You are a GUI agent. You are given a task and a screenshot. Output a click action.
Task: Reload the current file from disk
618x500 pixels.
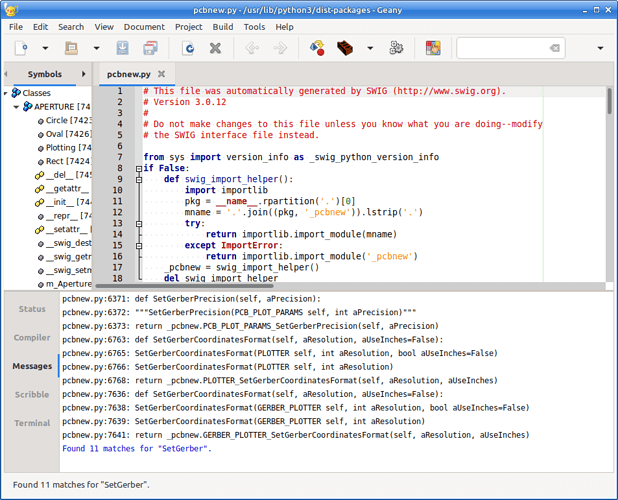(188, 48)
